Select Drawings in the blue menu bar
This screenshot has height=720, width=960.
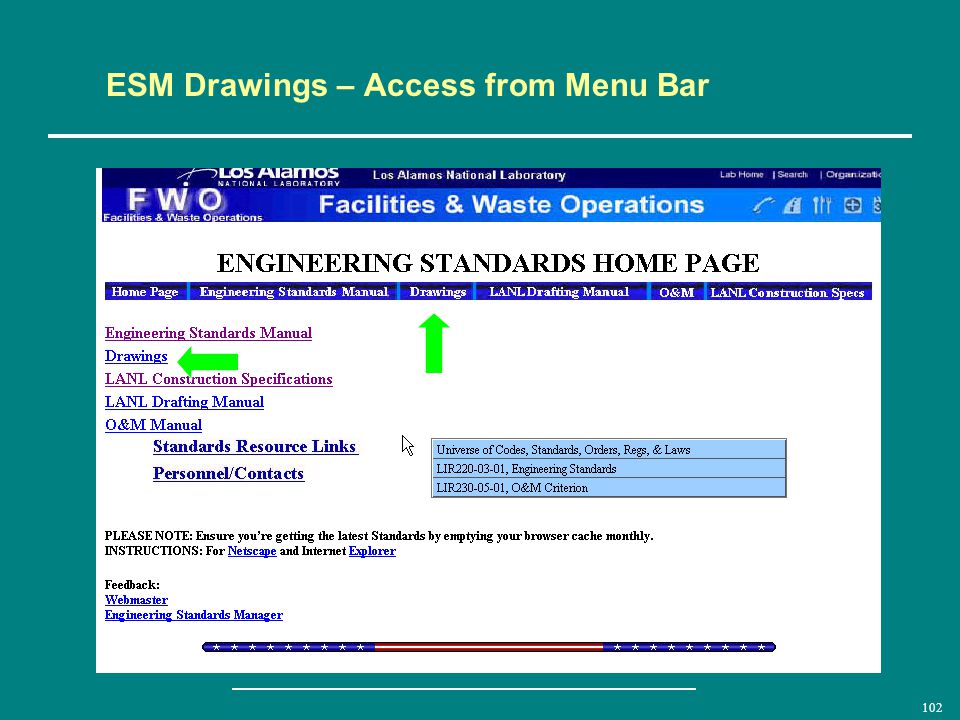click(x=438, y=291)
